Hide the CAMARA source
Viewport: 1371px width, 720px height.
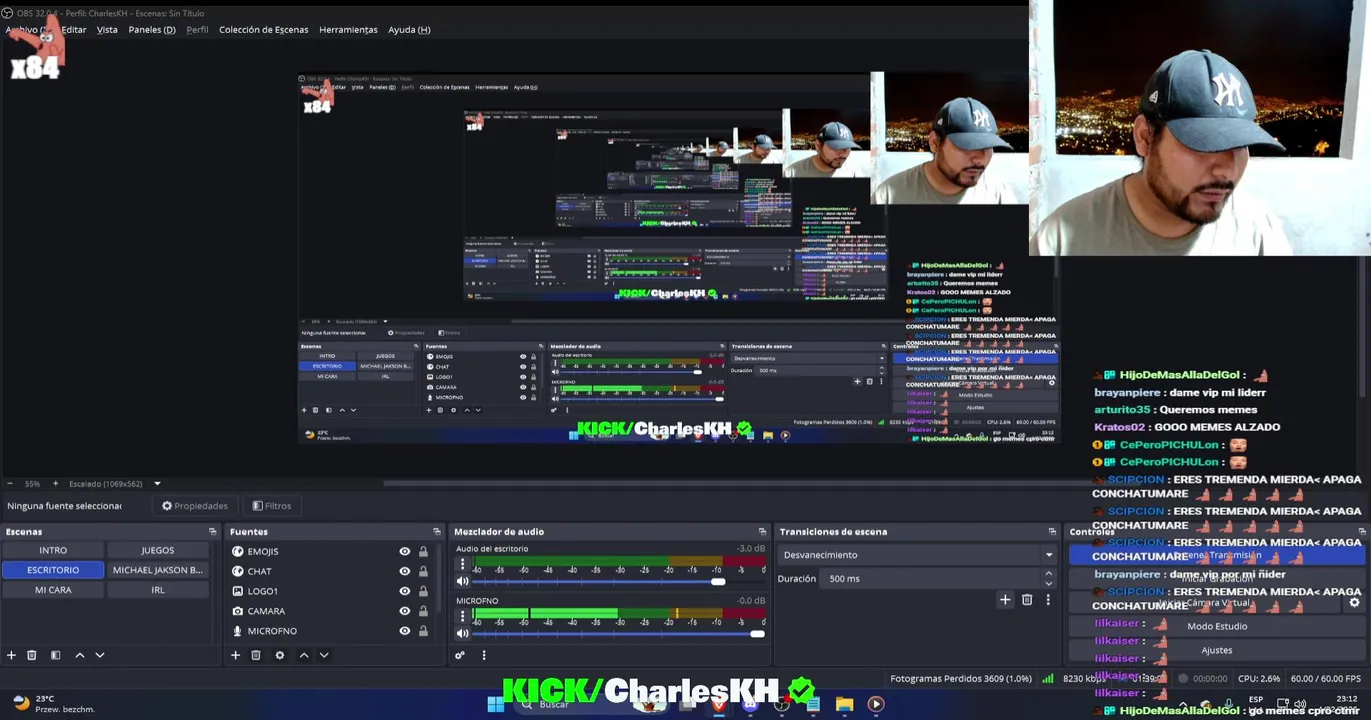point(405,611)
